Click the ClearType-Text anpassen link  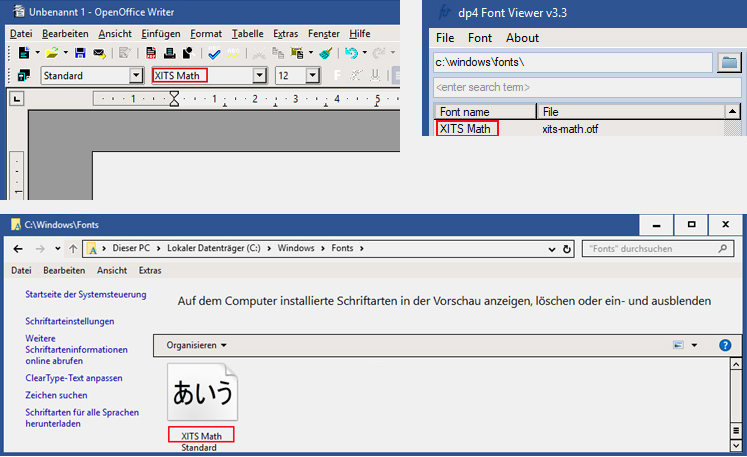(74, 378)
